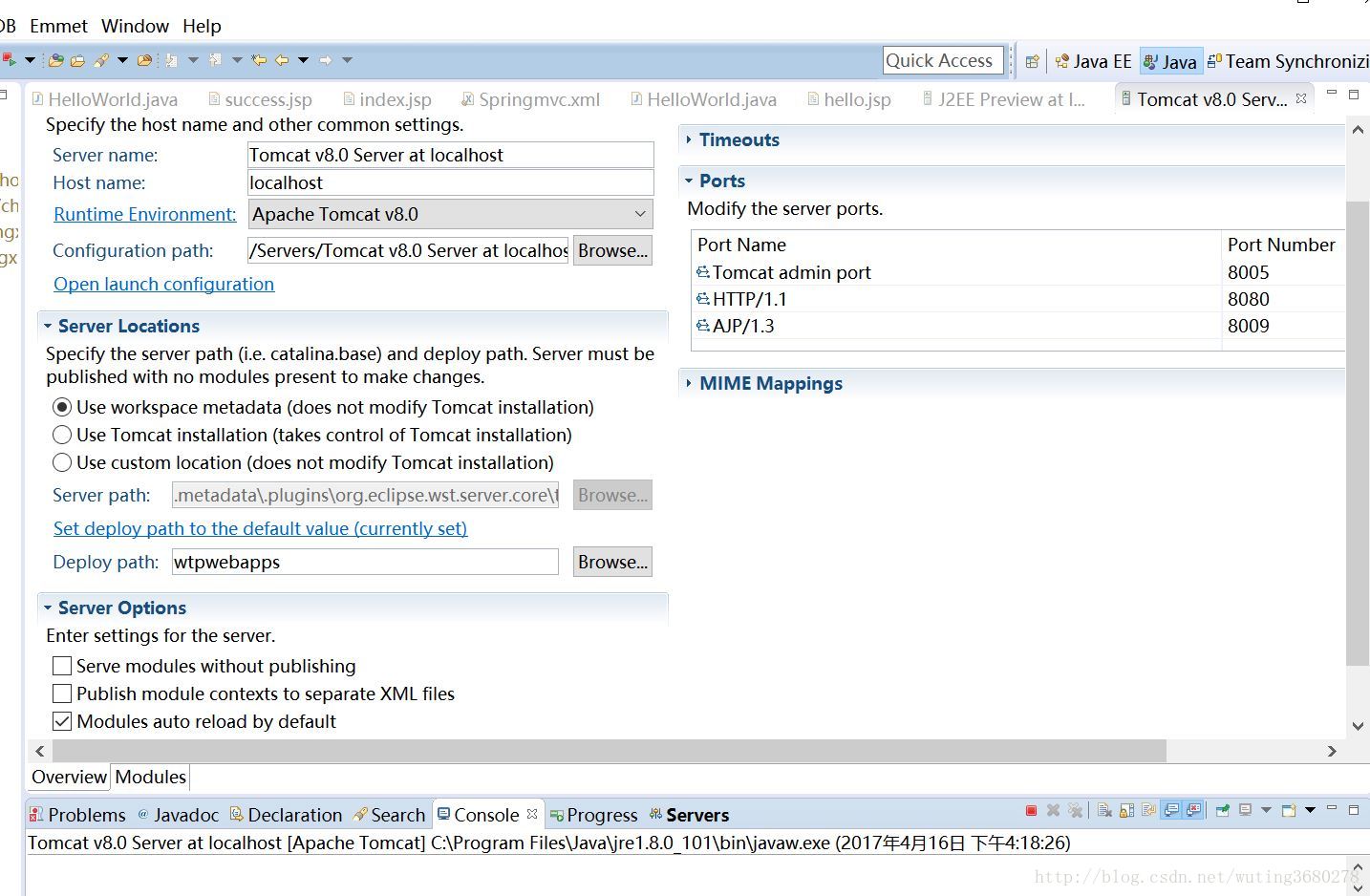Viewport: 1370px width, 896px height.
Task: Switch to the success.jsp editor tab
Action: [260, 99]
